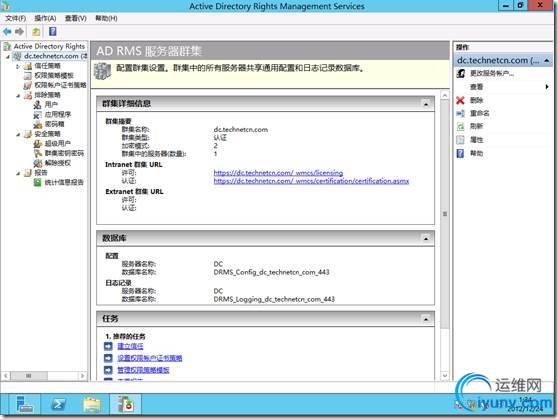Open the certification.asmx URL link
The height and width of the screenshot is (419, 558).
coord(311,181)
